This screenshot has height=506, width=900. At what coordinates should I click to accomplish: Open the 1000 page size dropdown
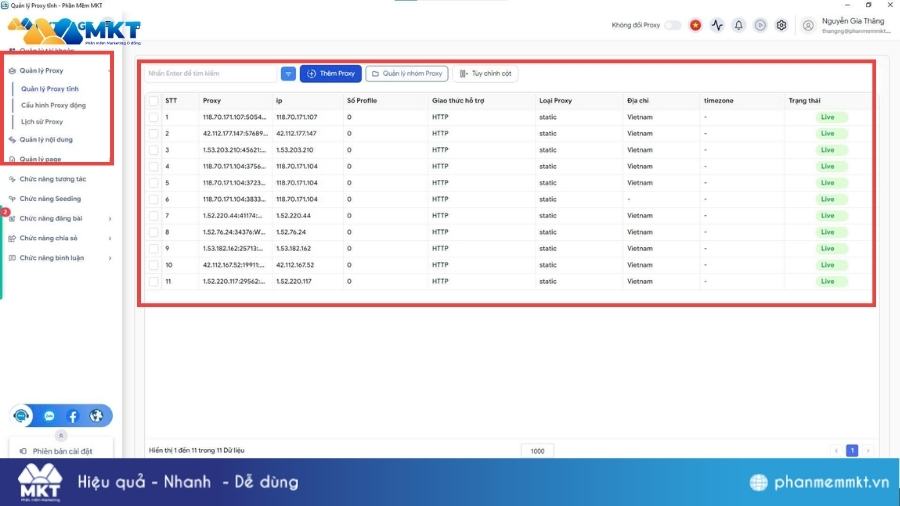tap(537, 451)
